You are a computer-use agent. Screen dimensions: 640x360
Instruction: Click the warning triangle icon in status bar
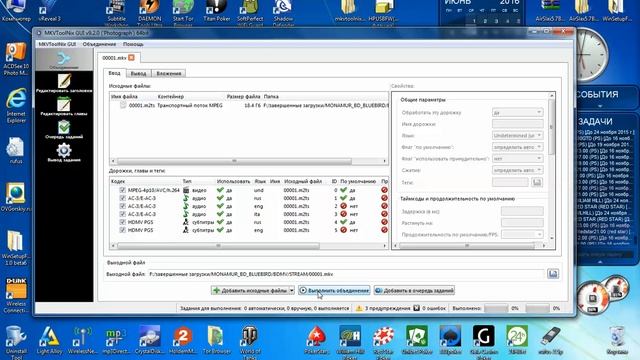pyautogui.click(x=359, y=308)
